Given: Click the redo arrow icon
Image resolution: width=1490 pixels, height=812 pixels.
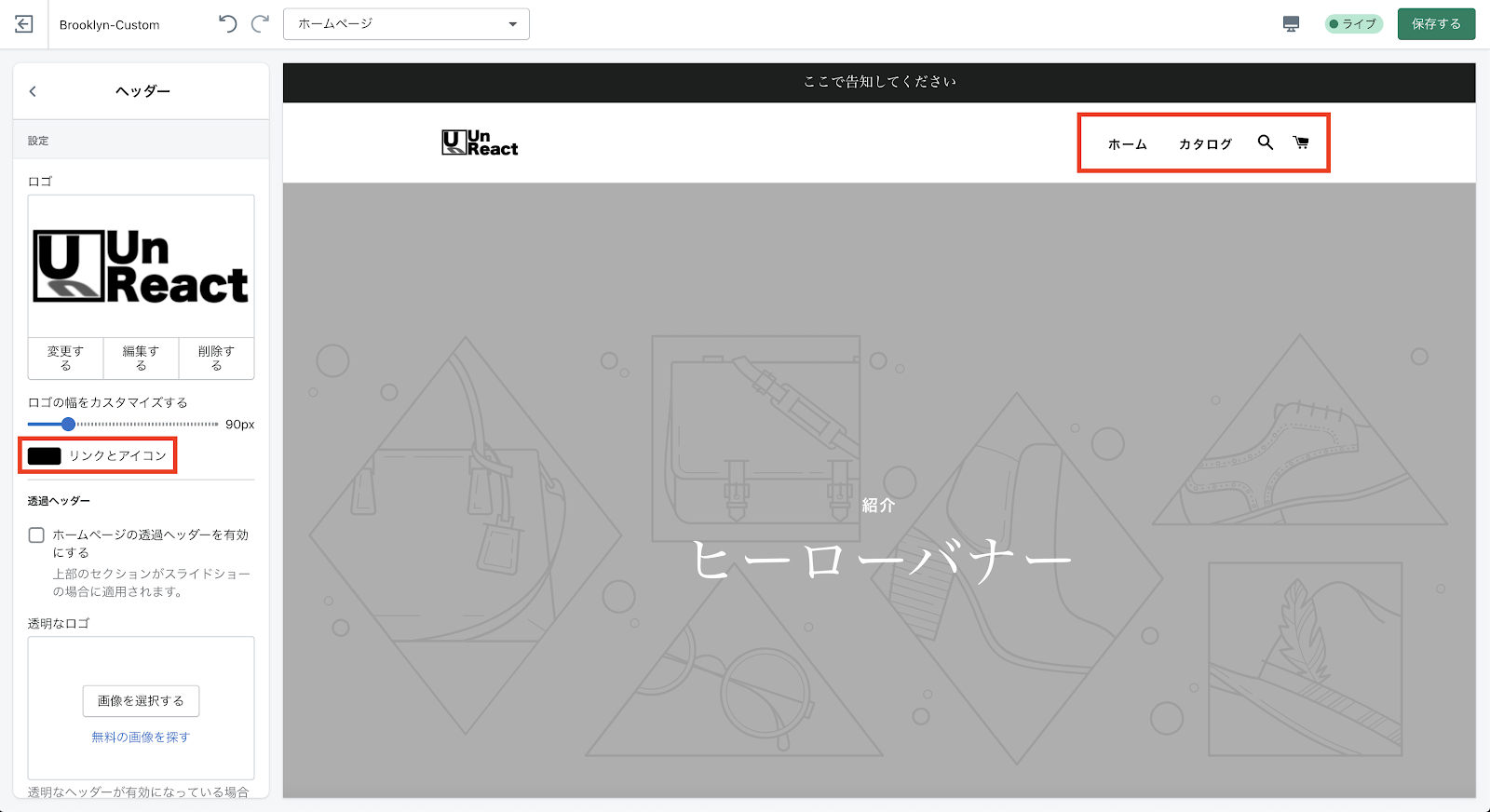Looking at the screenshot, I should [x=261, y=24].
